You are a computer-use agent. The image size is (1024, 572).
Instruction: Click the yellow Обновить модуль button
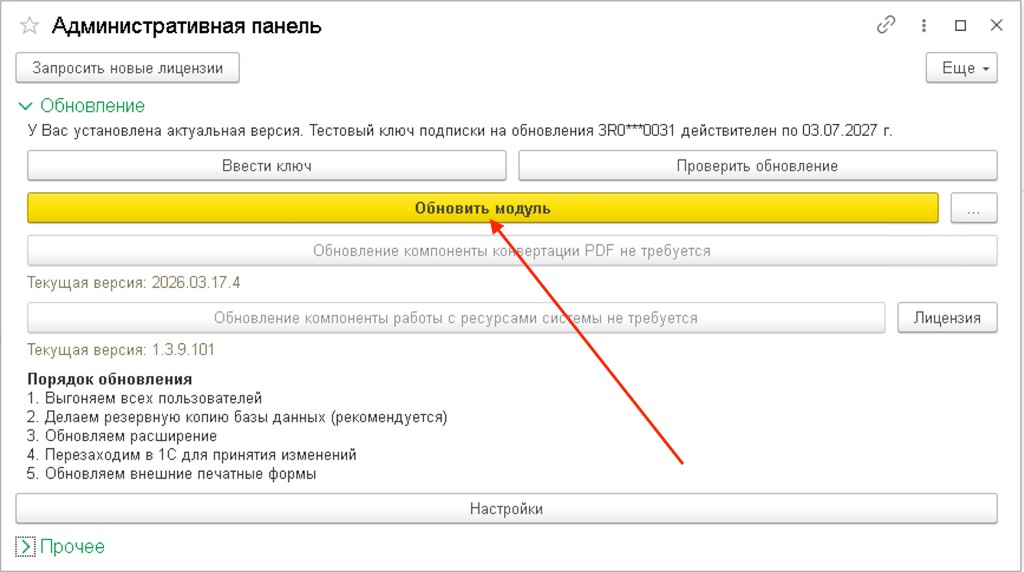(483, 208)
